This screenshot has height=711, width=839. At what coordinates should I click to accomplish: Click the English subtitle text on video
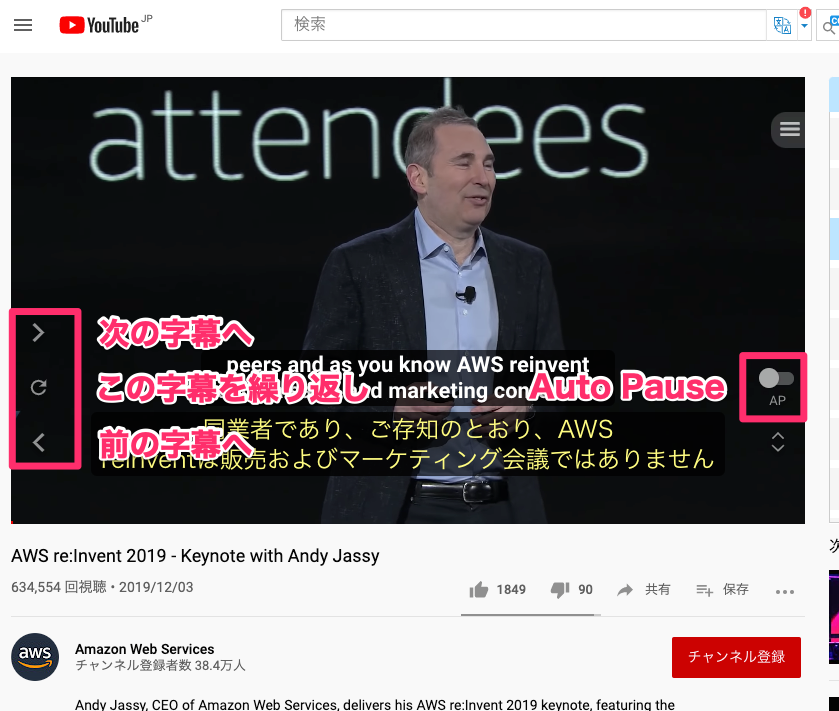[x=407, y=378]
